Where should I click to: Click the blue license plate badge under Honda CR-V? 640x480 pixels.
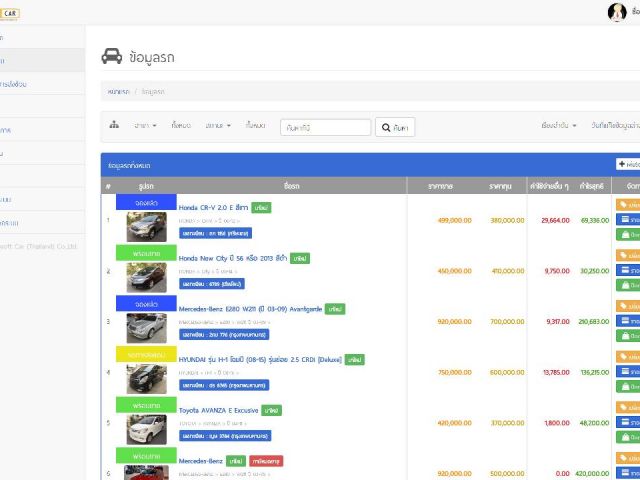pyautogui.click(x=216, y=233)
